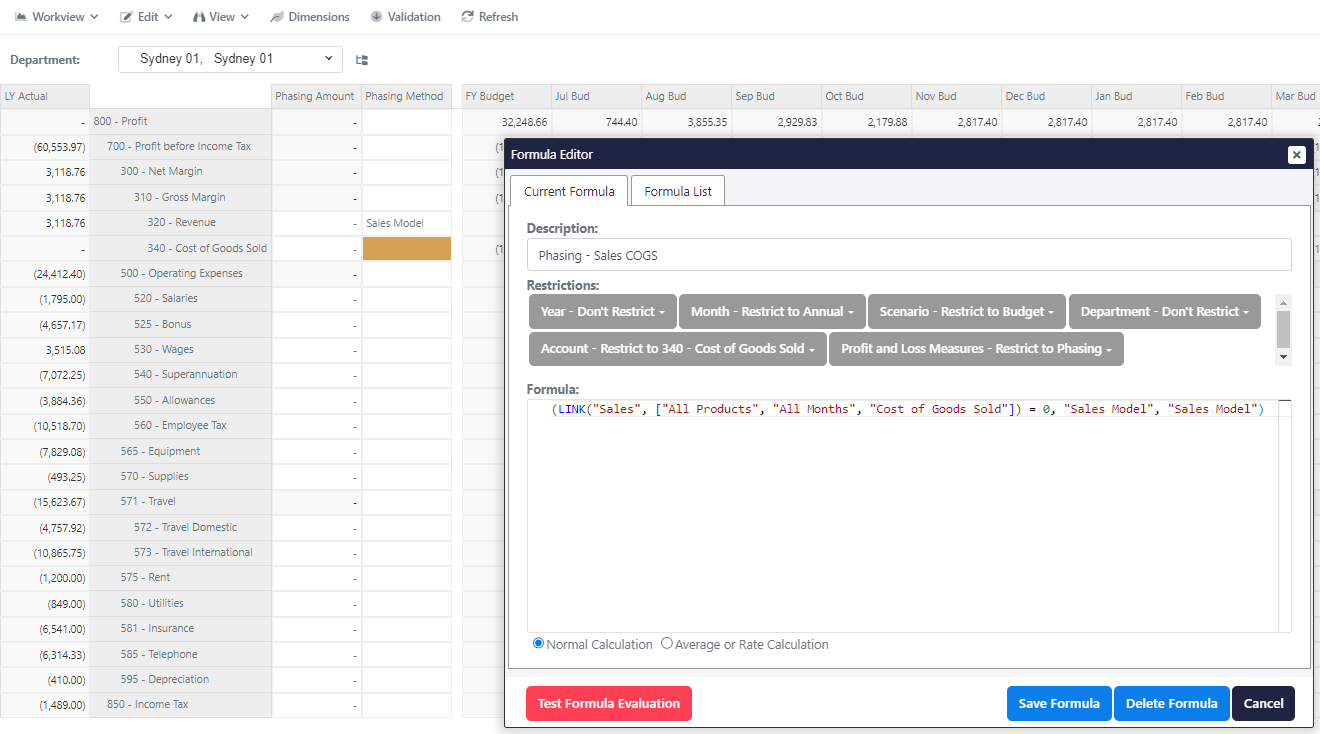
Task: Click the hierarchy icon beside Department selector
Action: point(362,60)
